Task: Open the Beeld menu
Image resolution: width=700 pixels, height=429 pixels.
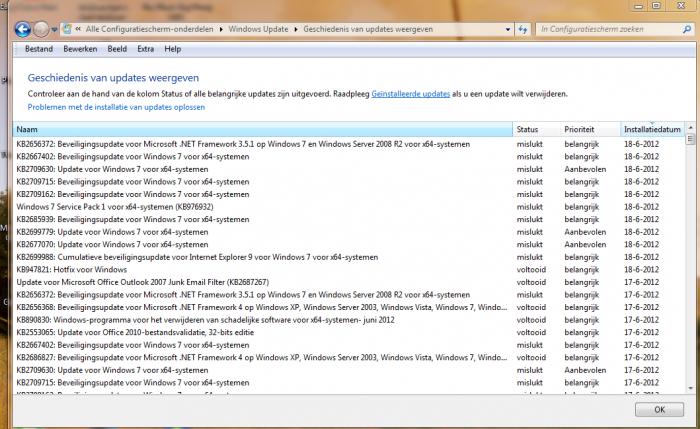Action: click(117, 49)
